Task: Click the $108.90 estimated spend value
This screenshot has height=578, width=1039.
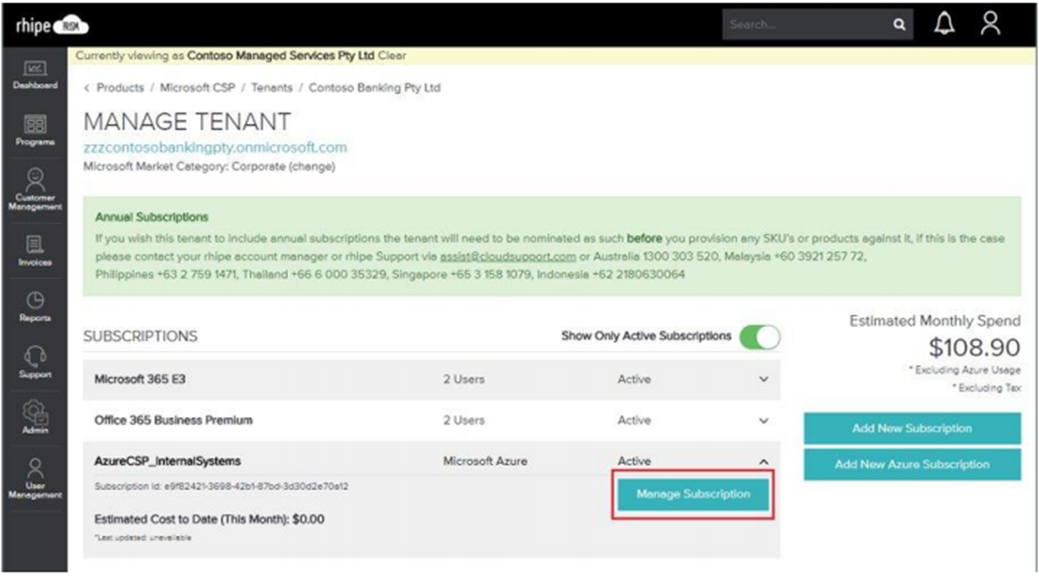Action: (974, 347)
